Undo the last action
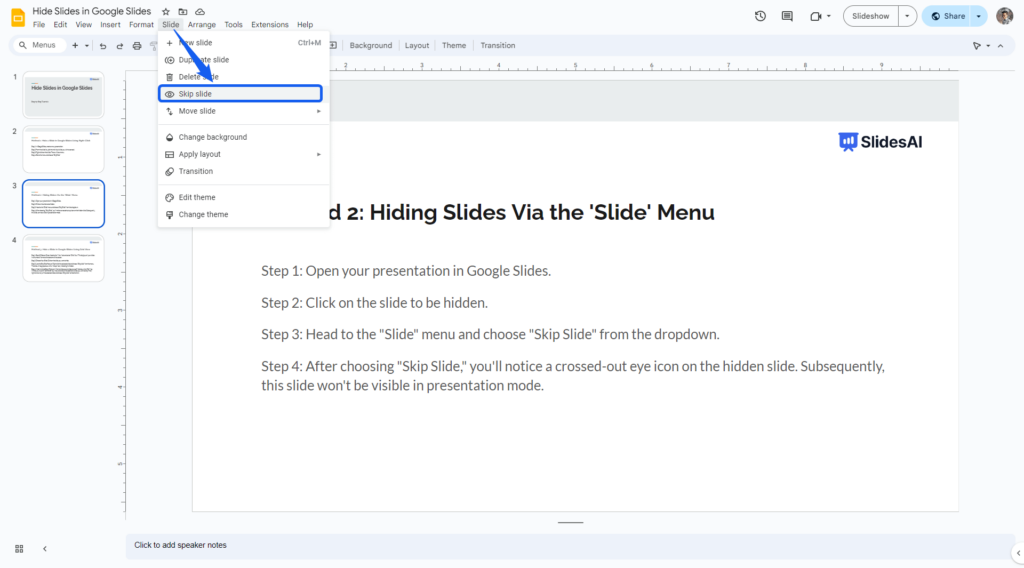The image size is (1024, 568). [x=103, y=46]
